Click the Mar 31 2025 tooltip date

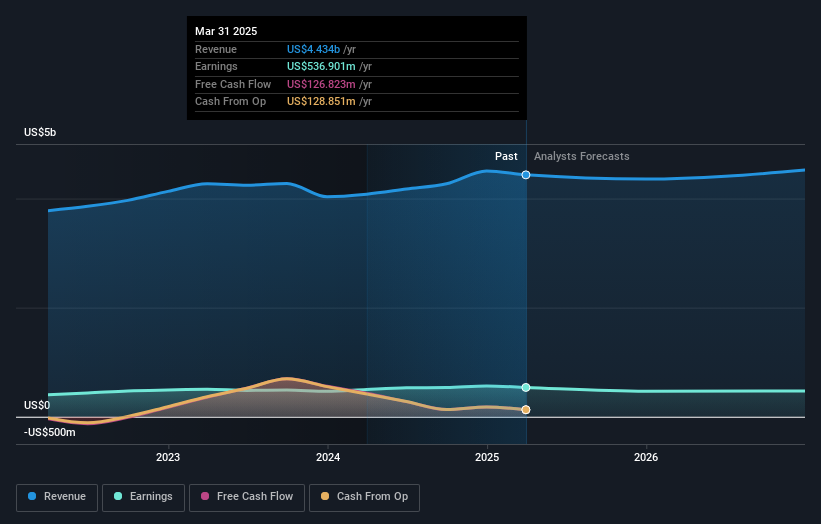pos(226,31)
